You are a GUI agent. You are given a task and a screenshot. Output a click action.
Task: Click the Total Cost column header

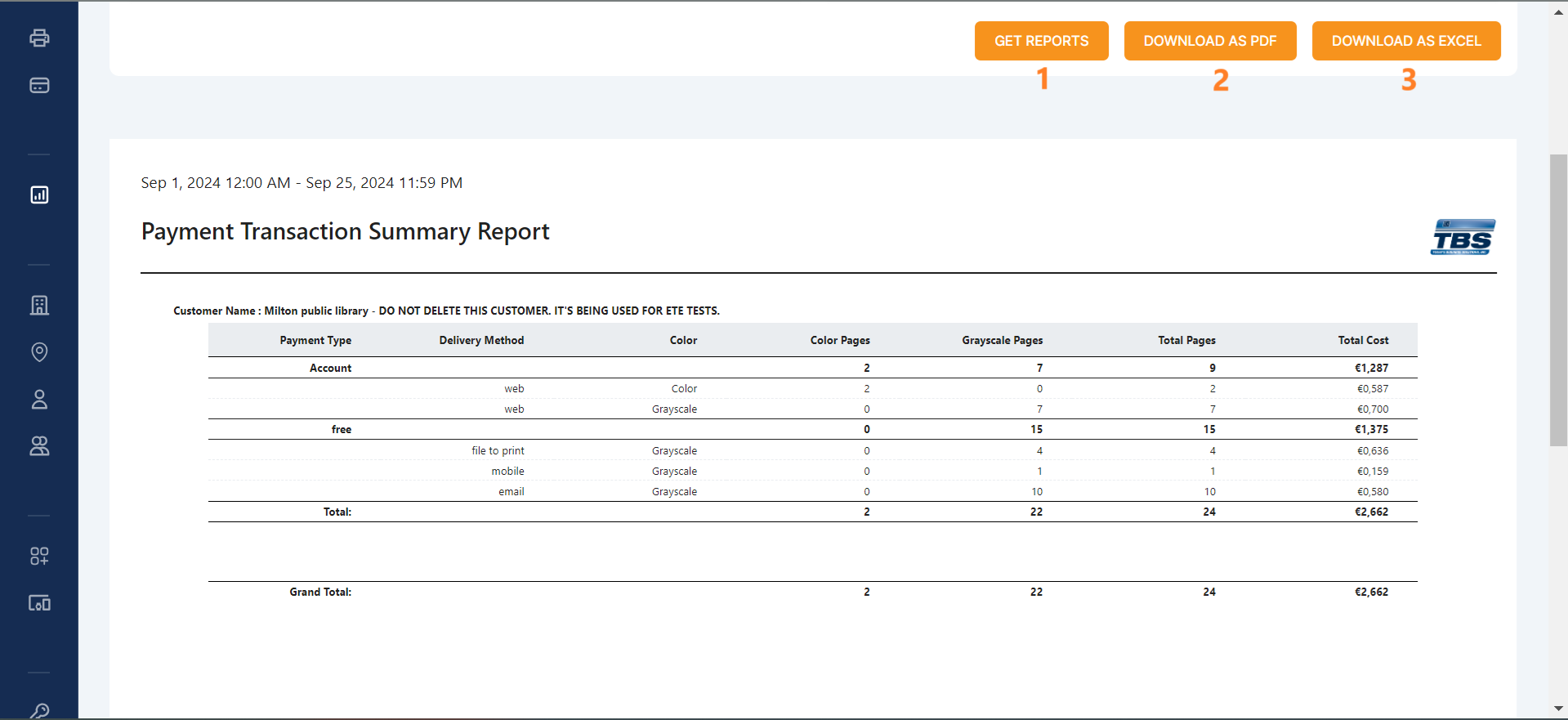click(1363, 340)
